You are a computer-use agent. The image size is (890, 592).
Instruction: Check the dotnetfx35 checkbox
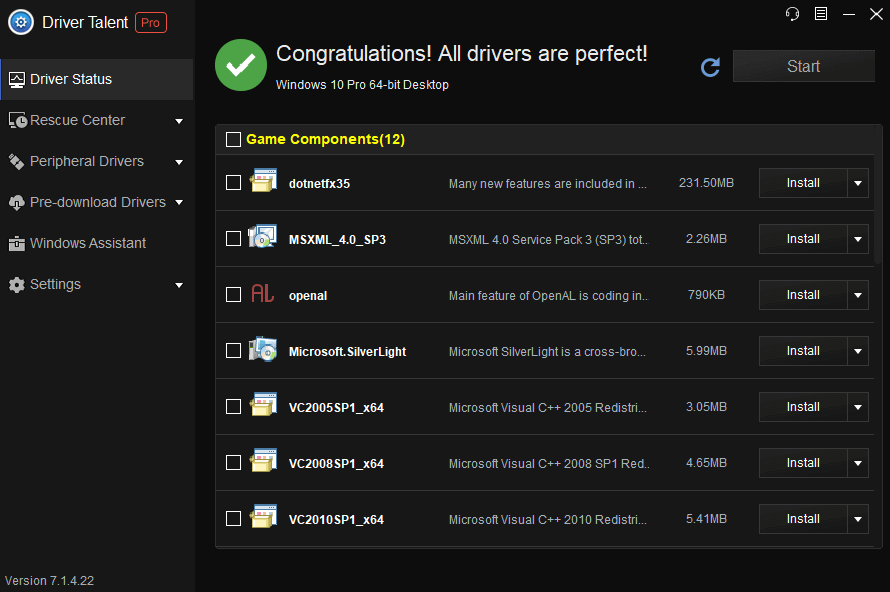click(x=234, y=183)
